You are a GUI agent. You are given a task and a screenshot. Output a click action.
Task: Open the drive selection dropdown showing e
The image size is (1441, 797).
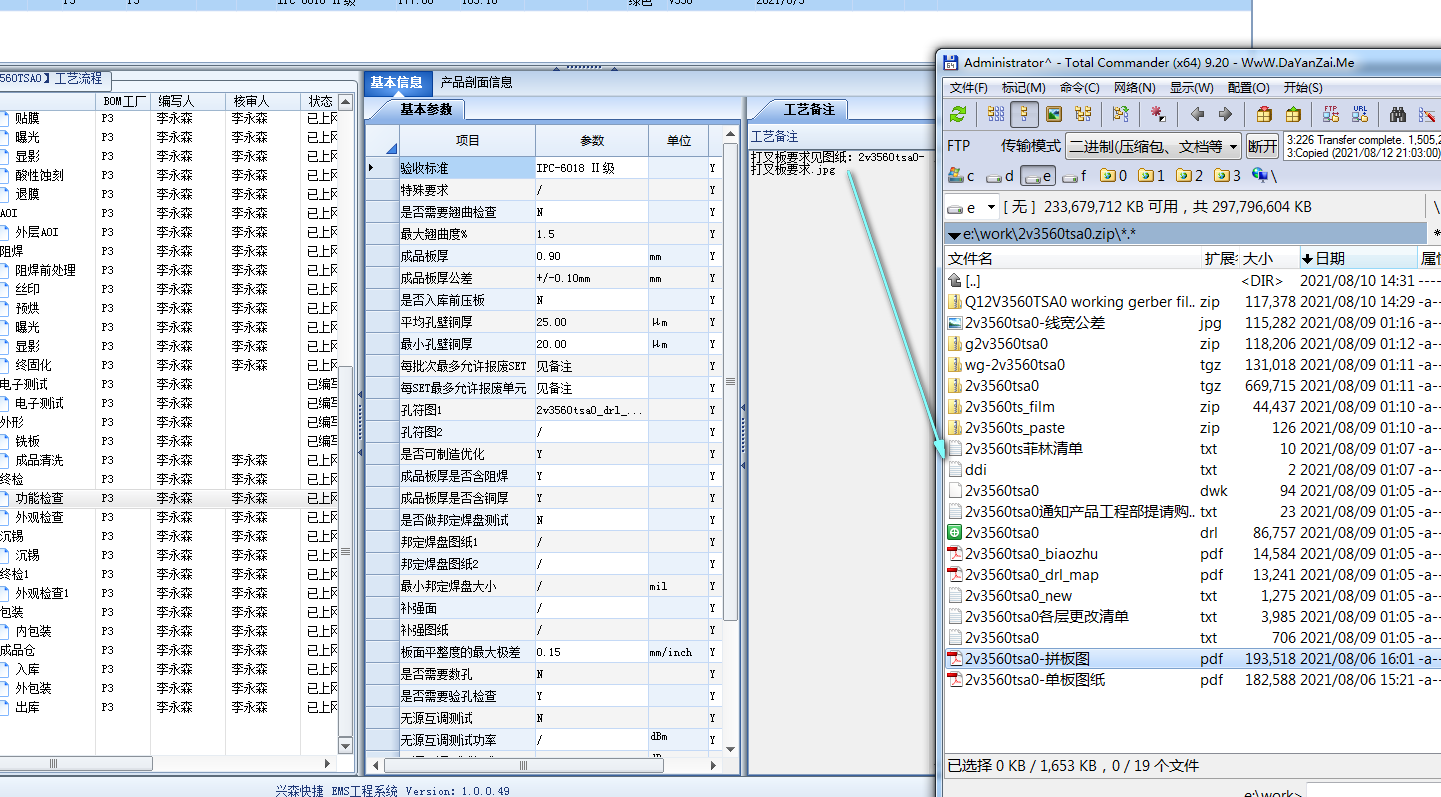coord(973,207)
